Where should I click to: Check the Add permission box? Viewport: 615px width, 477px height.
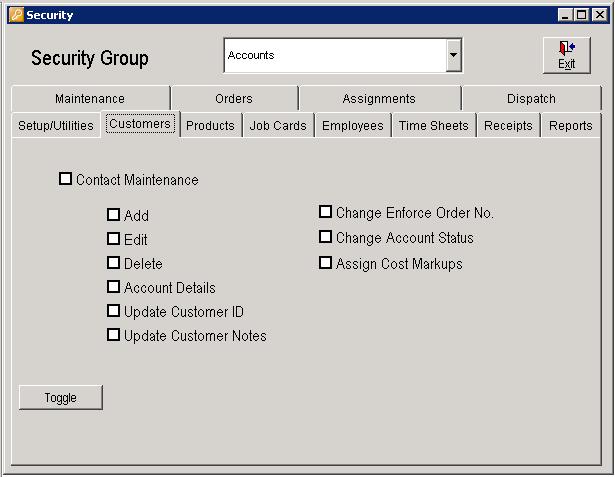(113, 215)
